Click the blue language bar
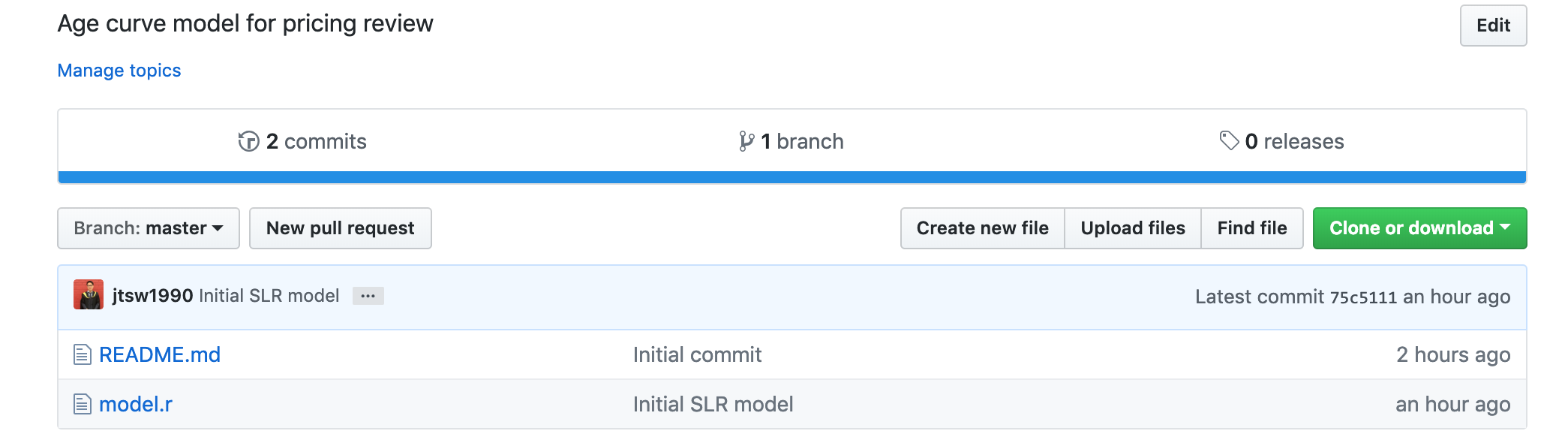Viewport: 1568px width, 440px height. [x=792, y=177]
